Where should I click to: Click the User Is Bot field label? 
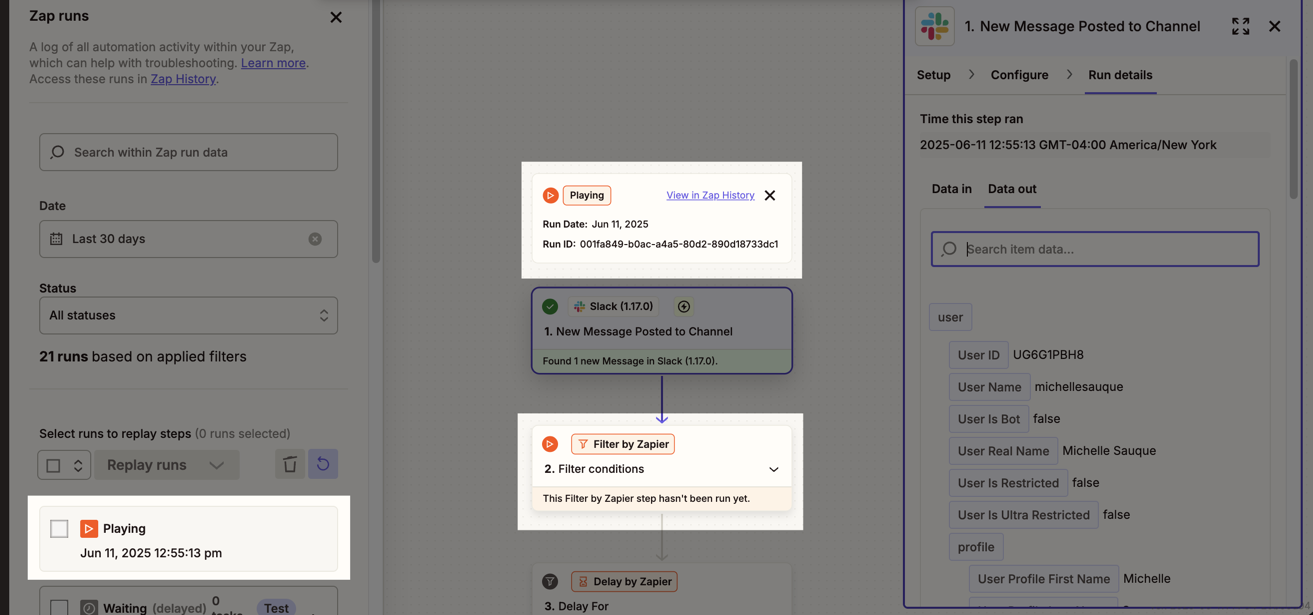(x=988, y=419)
